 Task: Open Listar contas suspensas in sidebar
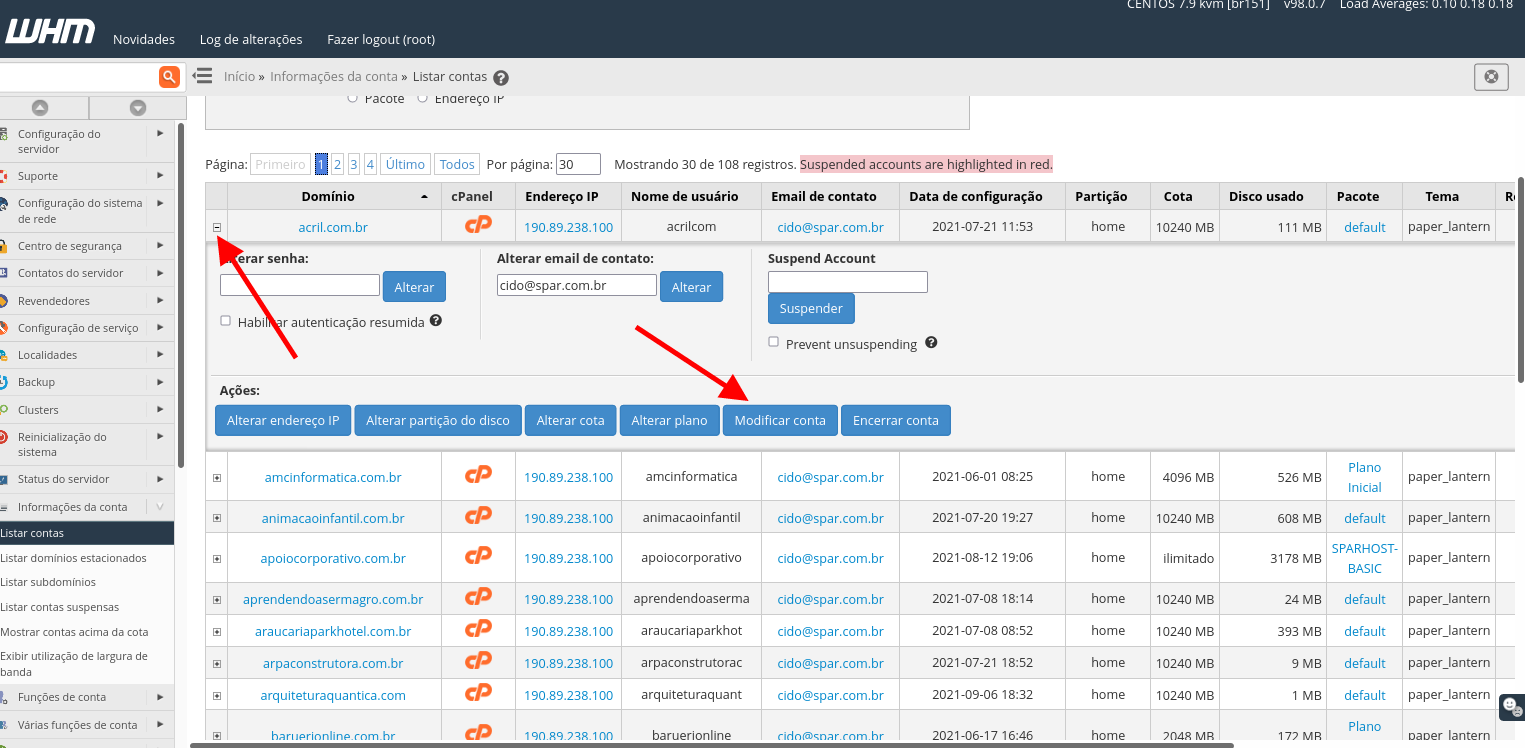coord(60,607)
